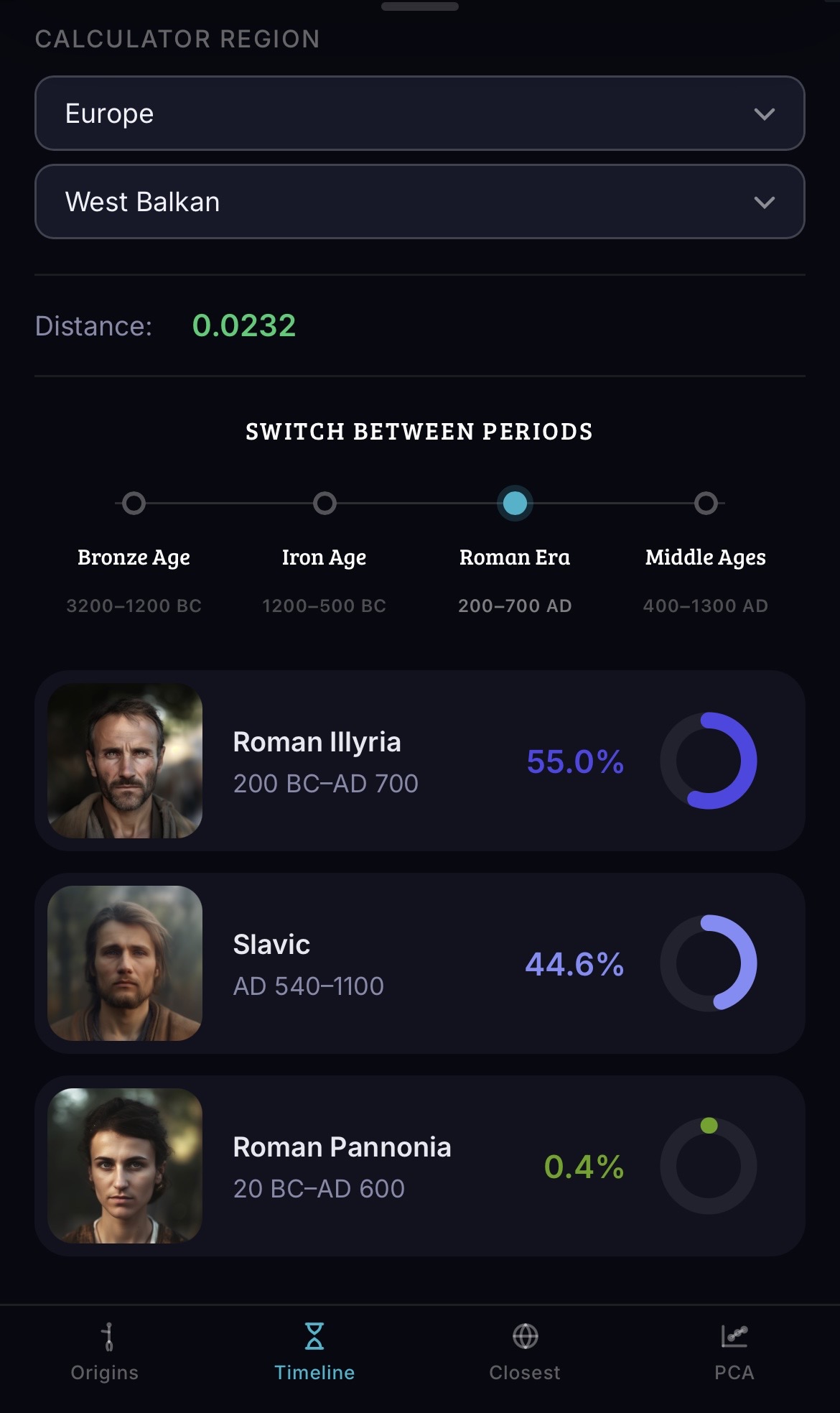Click the Roman Illyria percentage ring

click(x=709, y=761)
